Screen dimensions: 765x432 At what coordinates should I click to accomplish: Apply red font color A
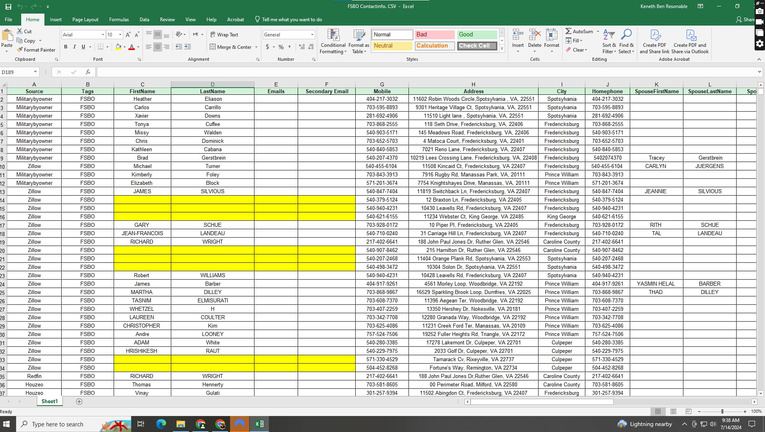(131, 47)
